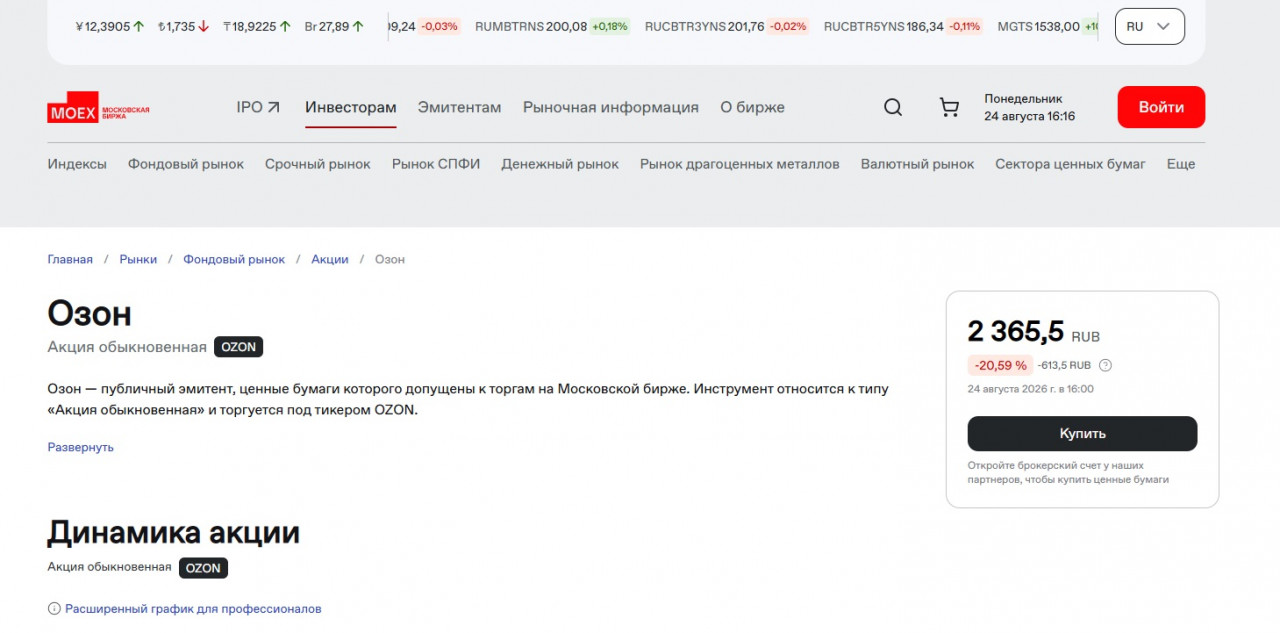Click the Войти login button
The image size is (1280, 633).
coord(1161,107)
